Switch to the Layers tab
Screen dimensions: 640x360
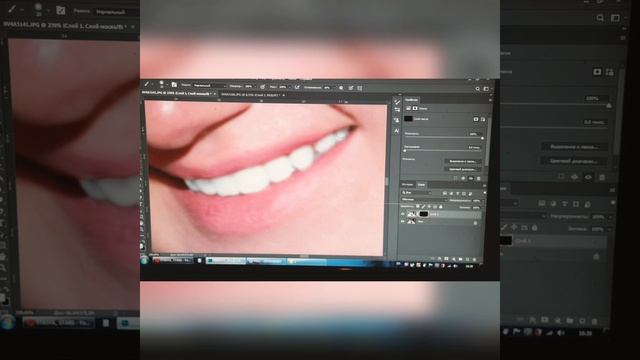point(422,184)
